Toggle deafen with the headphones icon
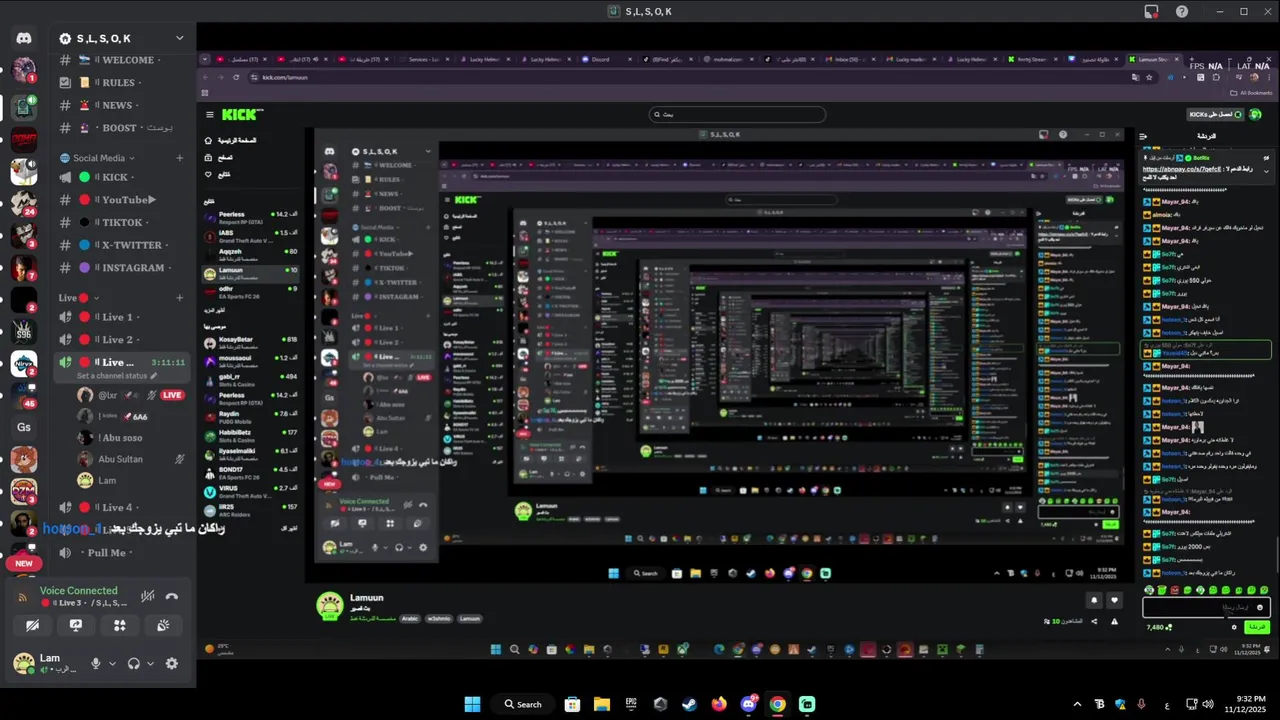1280x720 pixels. pos(134,663)
